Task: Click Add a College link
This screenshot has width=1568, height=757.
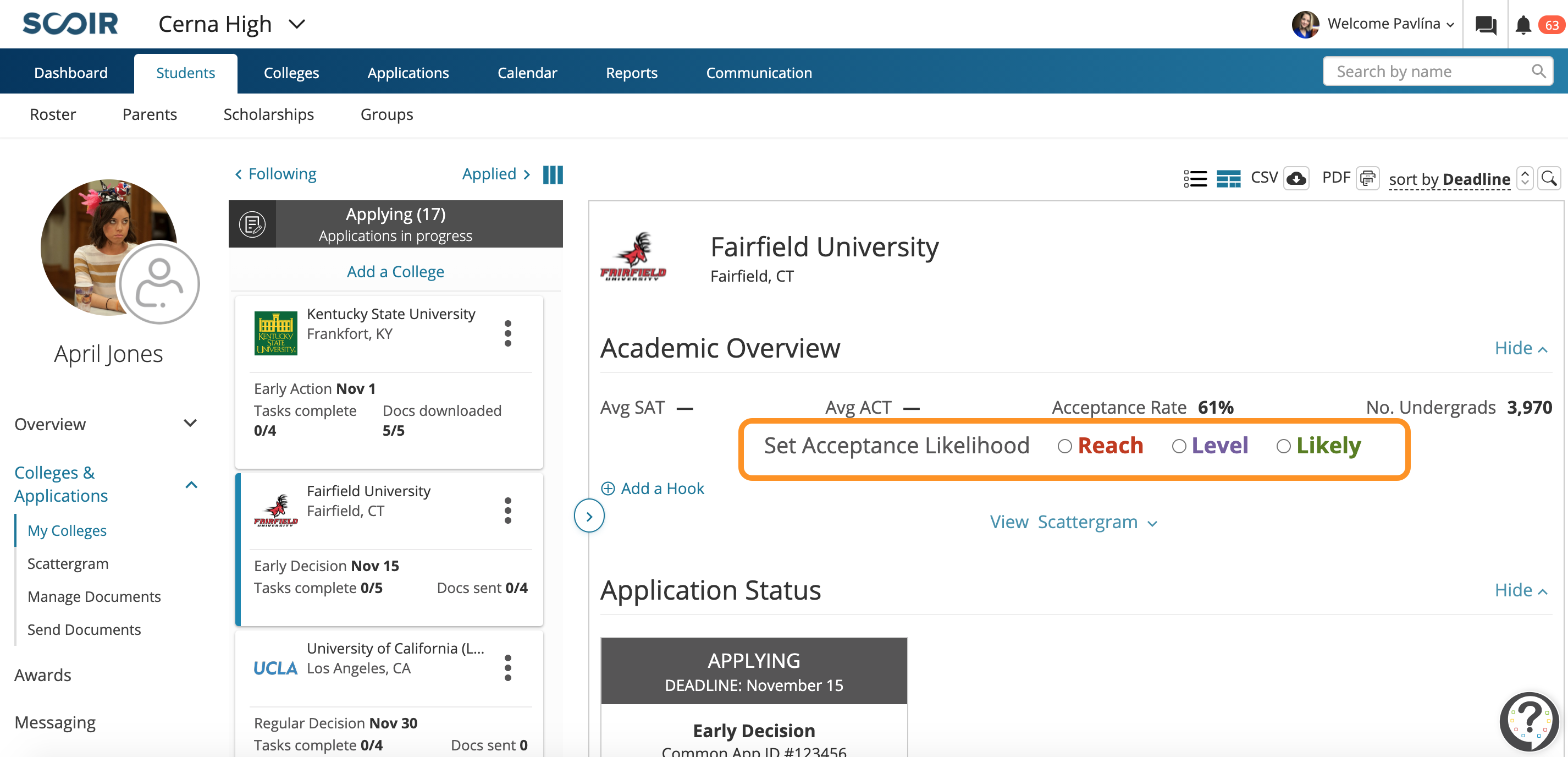Action: coord(395,272)
